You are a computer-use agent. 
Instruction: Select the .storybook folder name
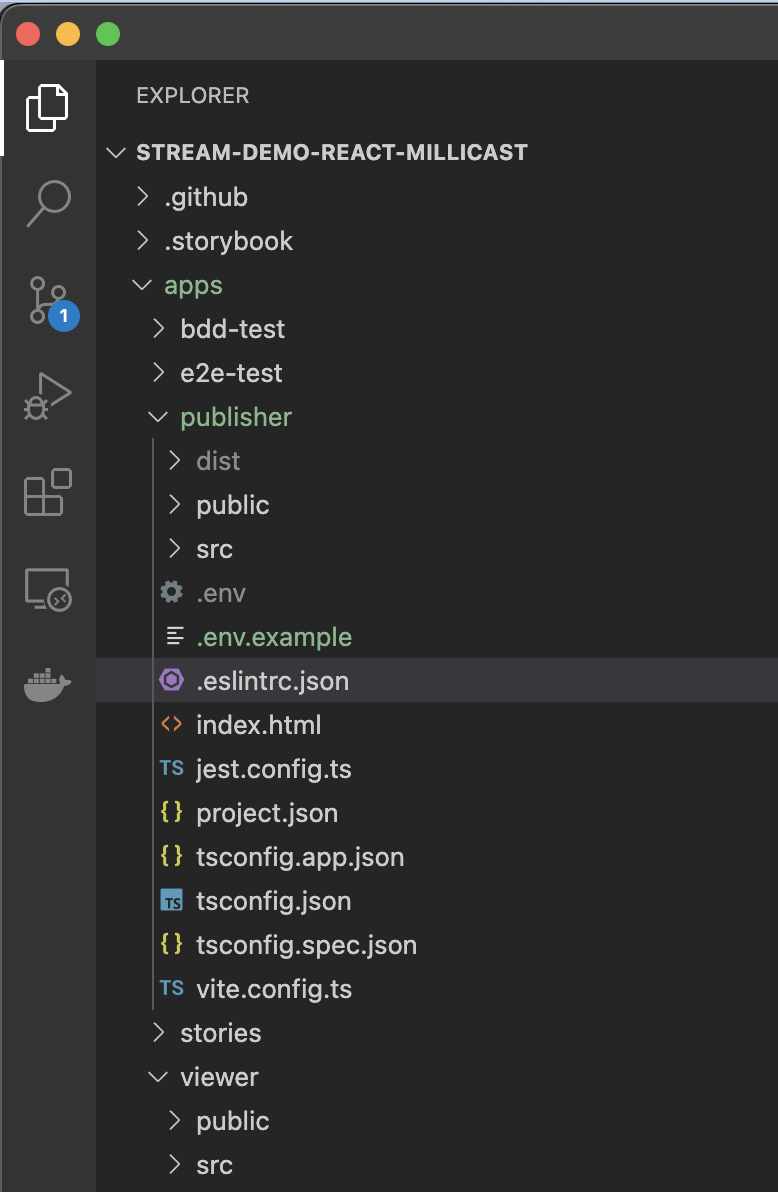tap(229, 241)
